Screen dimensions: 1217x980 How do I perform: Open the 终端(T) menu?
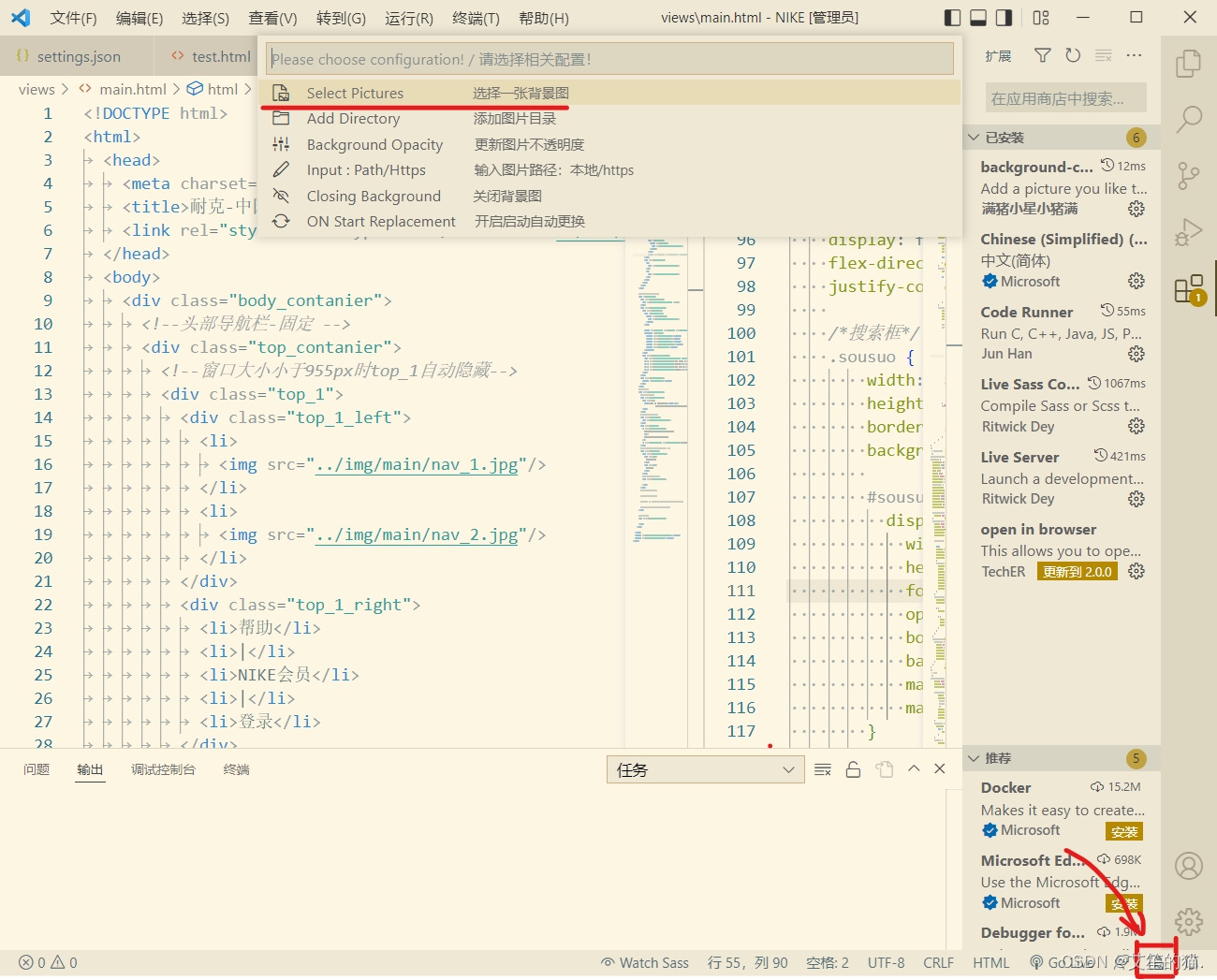pyautogui.click(x=476, y=18)
